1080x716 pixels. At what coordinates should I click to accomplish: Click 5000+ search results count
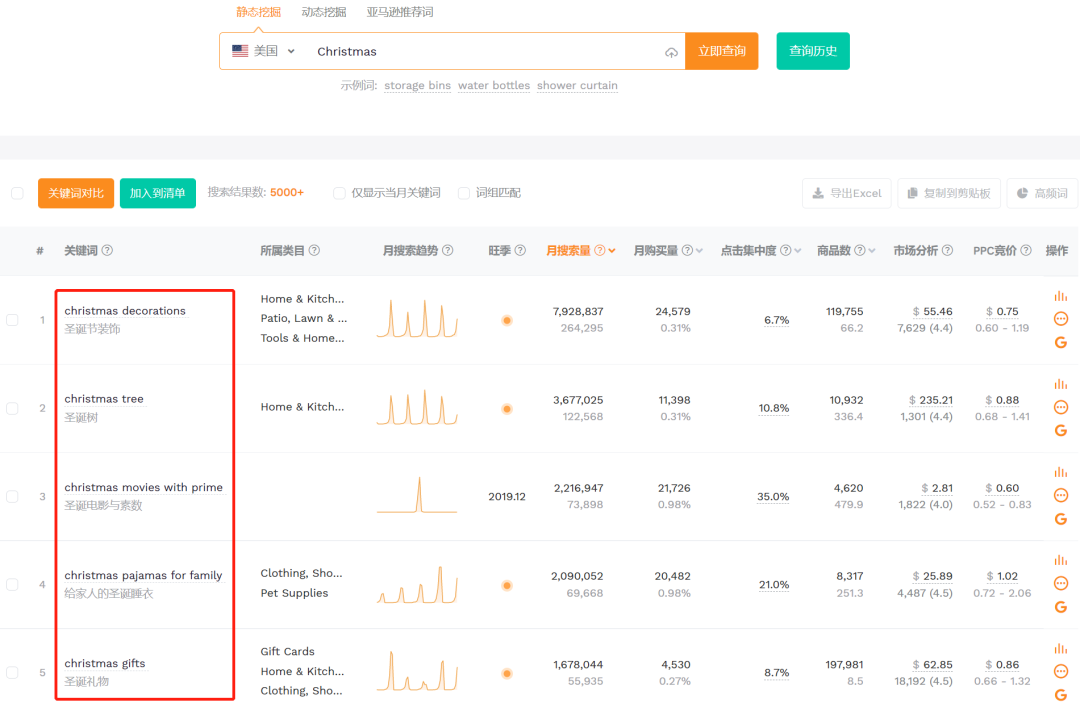(287, 193)
